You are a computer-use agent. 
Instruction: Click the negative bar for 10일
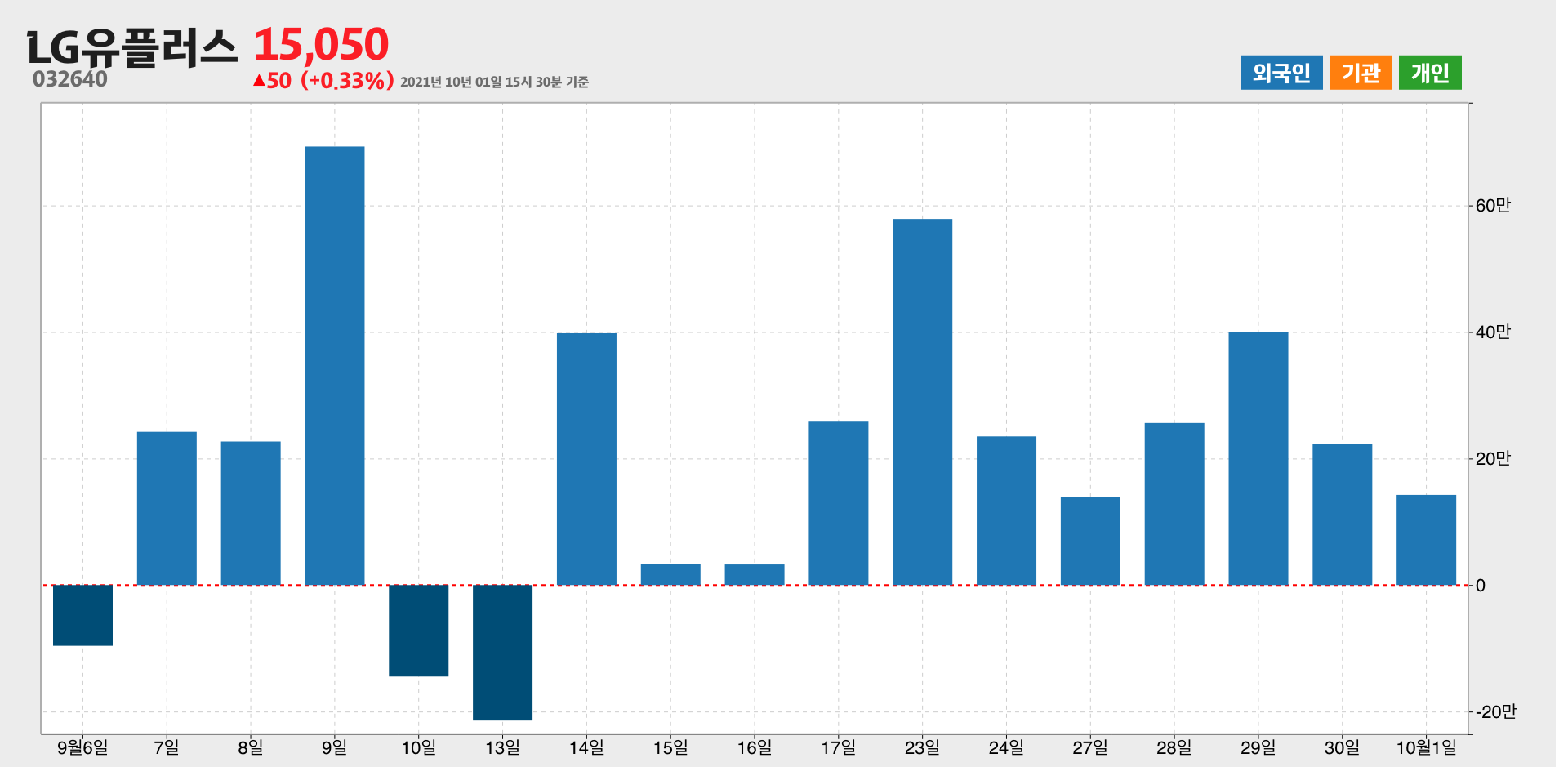419,631
